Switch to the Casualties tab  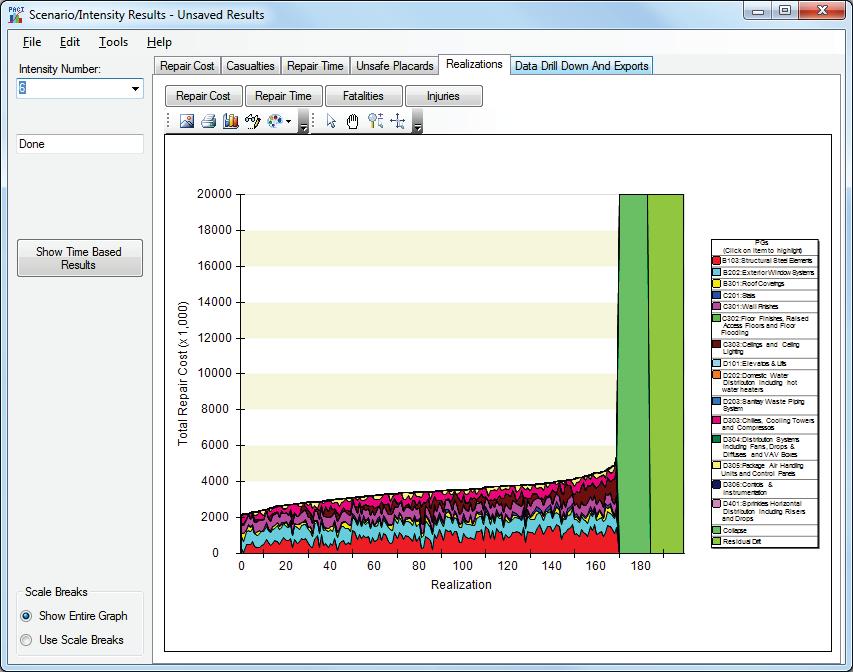point(250,66)
